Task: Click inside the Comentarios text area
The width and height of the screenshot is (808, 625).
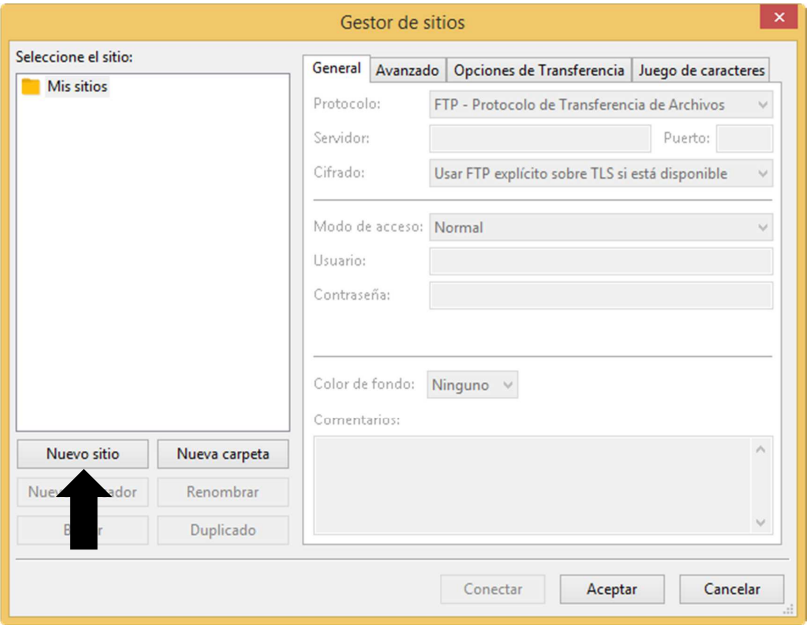Action: (x=530, y=485)
